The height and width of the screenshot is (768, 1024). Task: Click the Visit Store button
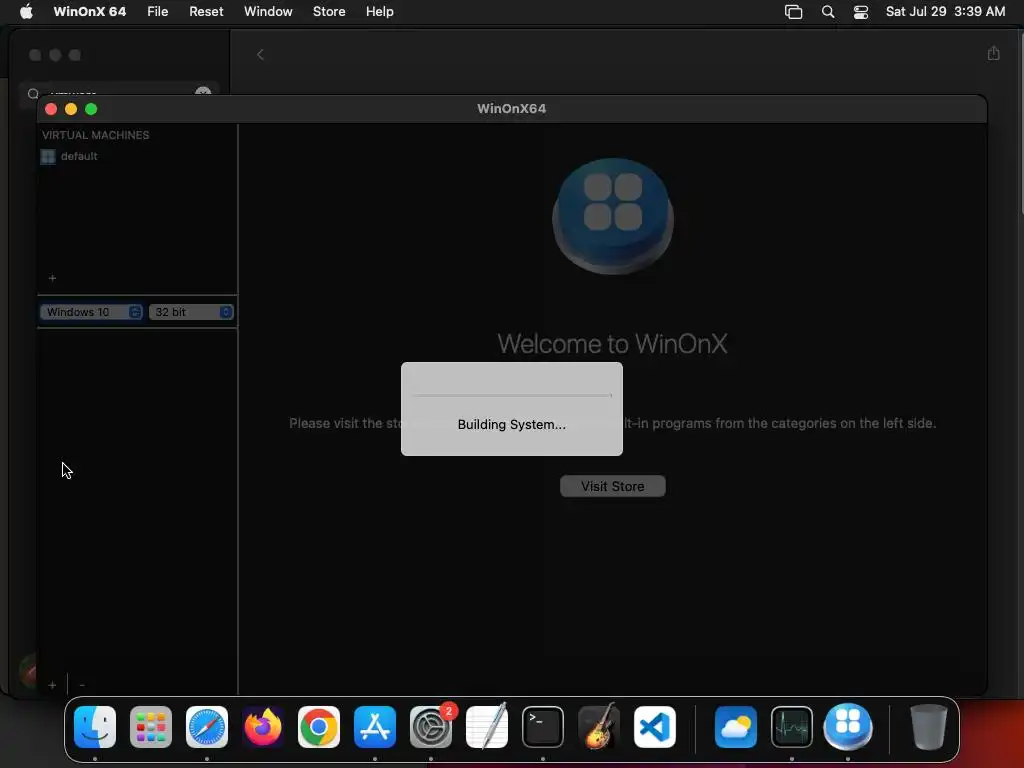pyautogui.click(x=613, y=486)
